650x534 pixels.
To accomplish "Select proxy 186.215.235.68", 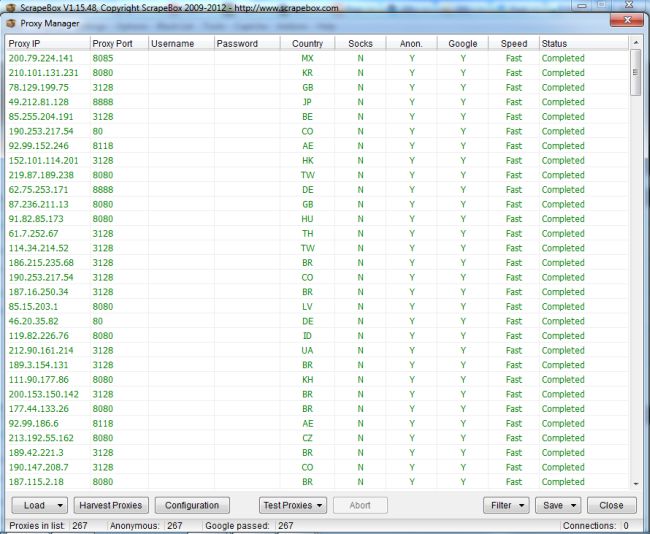I will coord(318,263).
